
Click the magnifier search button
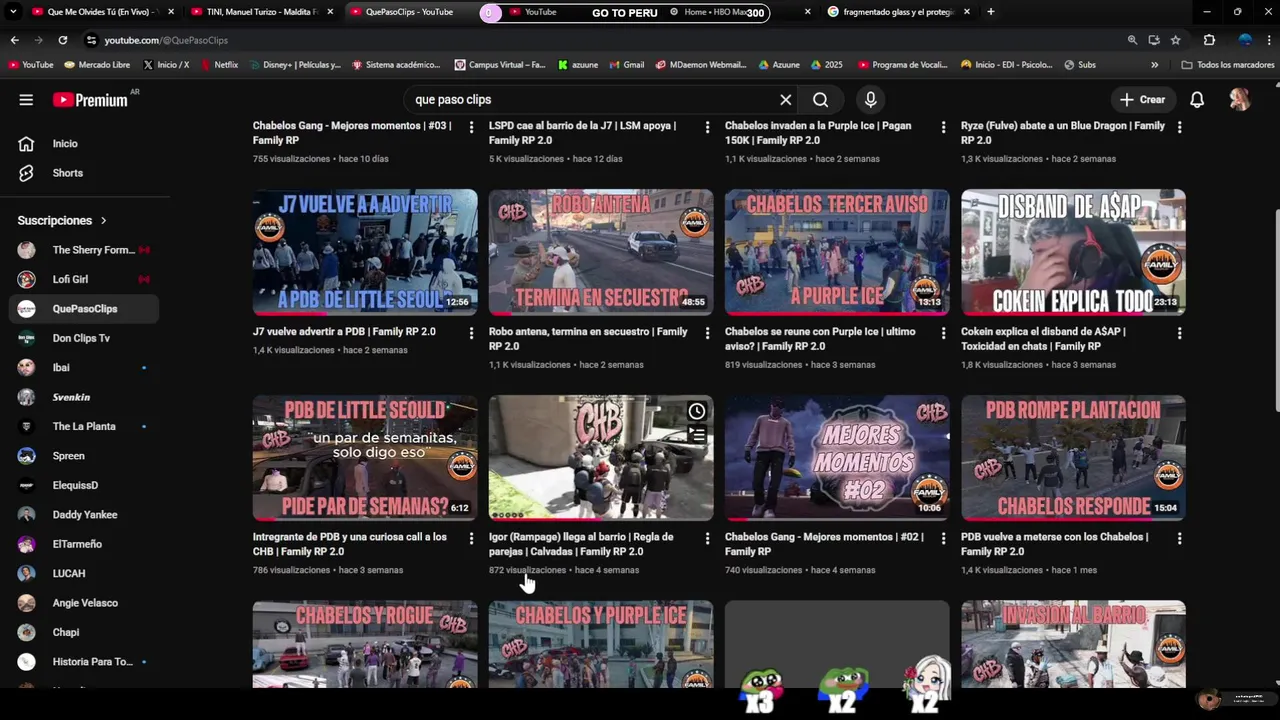(x=820, y=100)
